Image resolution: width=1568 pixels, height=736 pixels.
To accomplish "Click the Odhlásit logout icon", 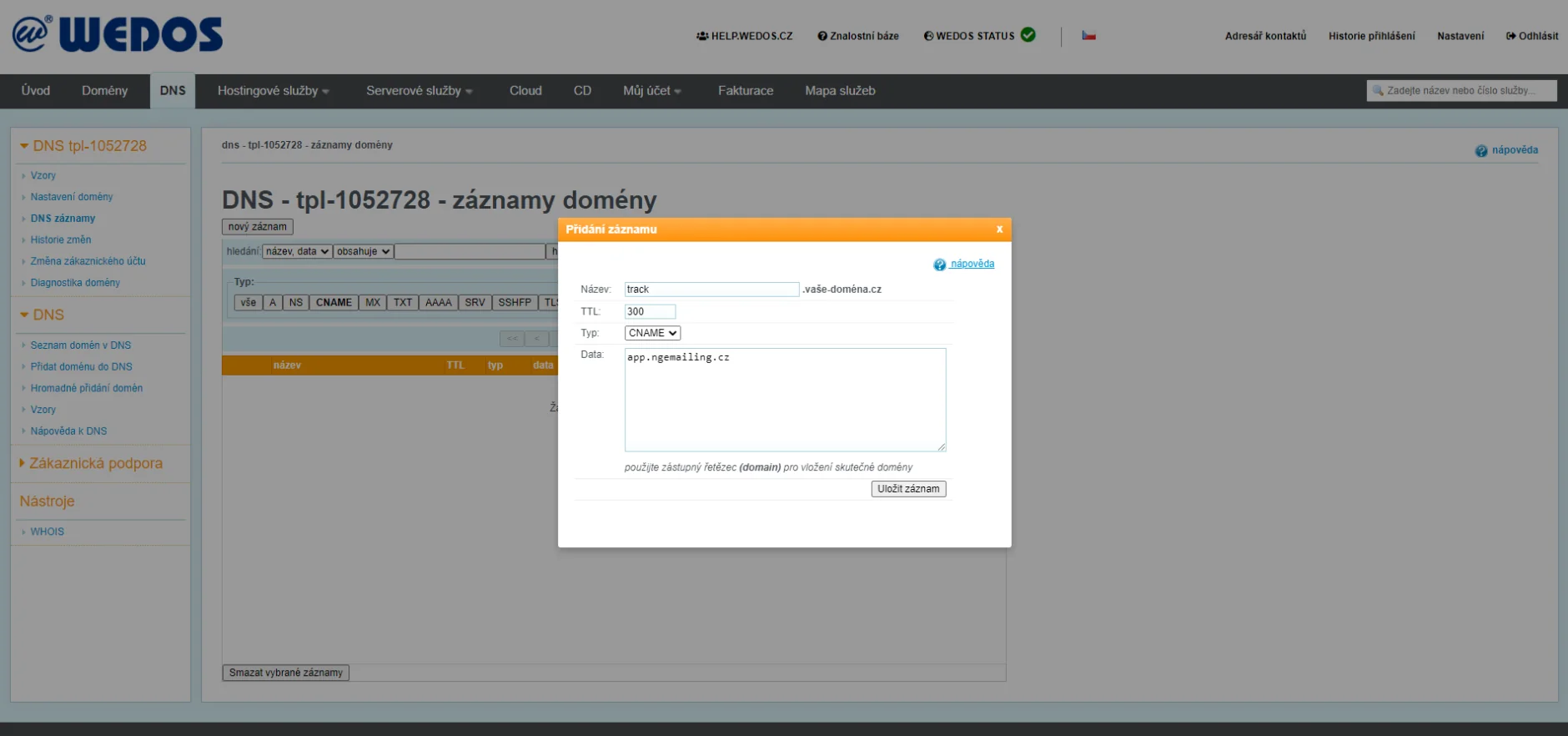I will tap(1510, 36).
